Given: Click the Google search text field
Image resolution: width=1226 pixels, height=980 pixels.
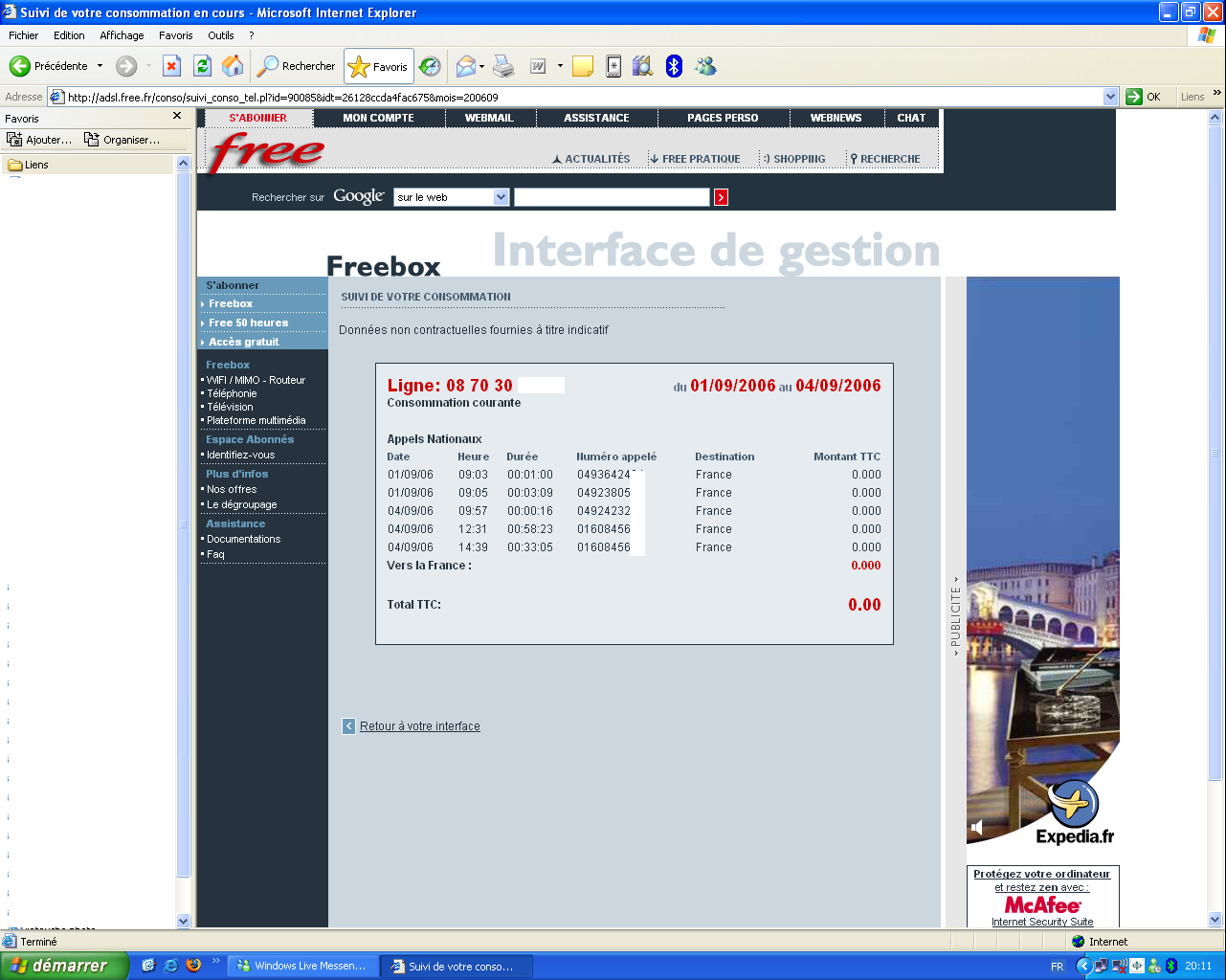Looking at the screenshot, I should click(612, 197).
